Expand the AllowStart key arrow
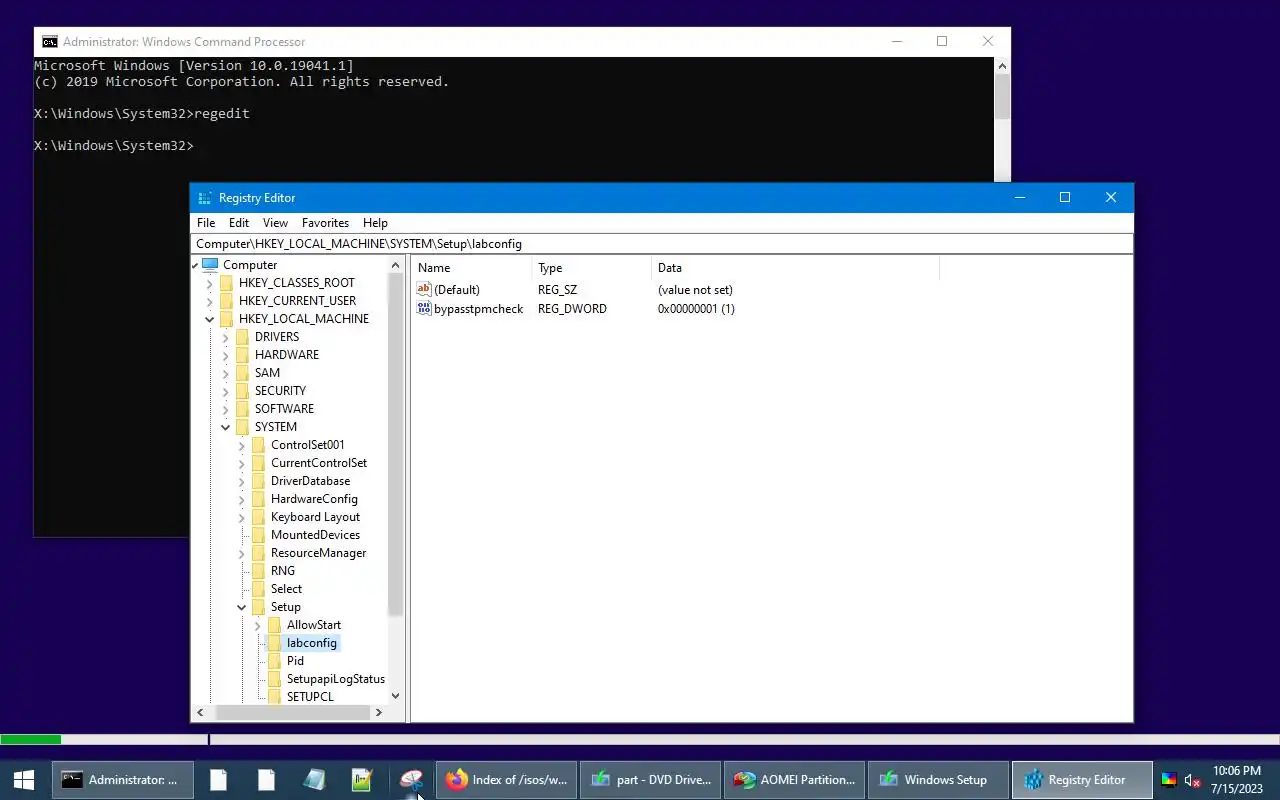1280x800 pixels. [258, 625]
